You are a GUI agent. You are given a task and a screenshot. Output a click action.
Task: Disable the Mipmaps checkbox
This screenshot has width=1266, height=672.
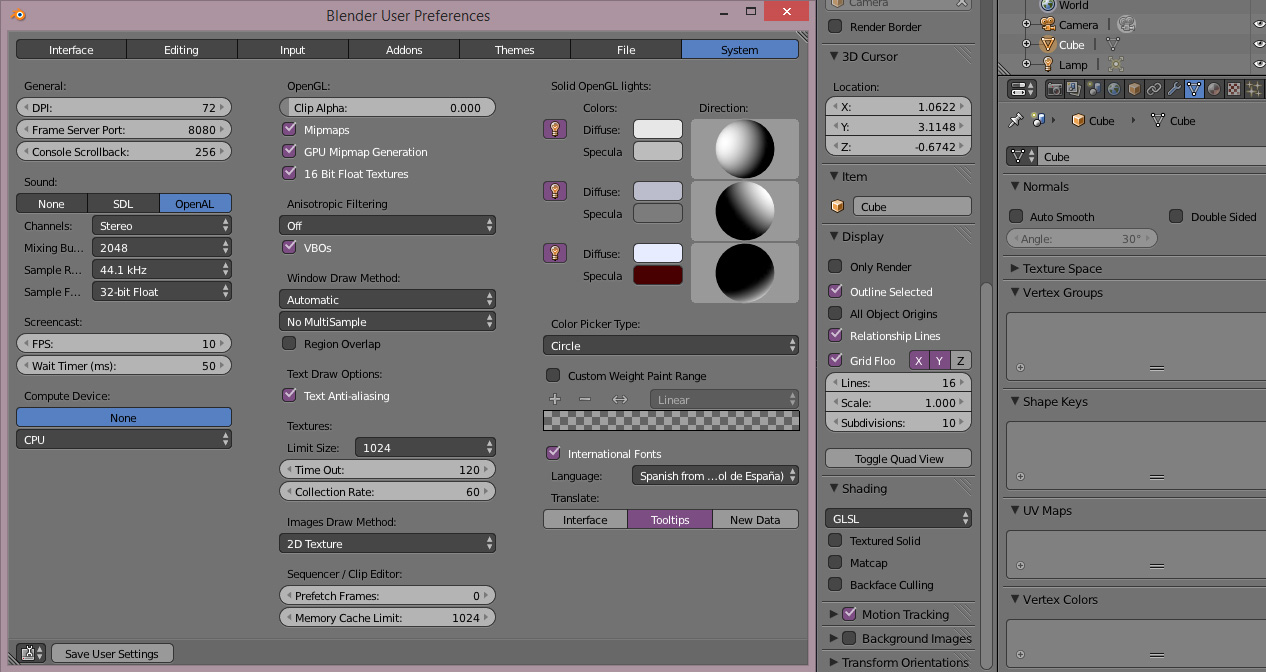290,129
